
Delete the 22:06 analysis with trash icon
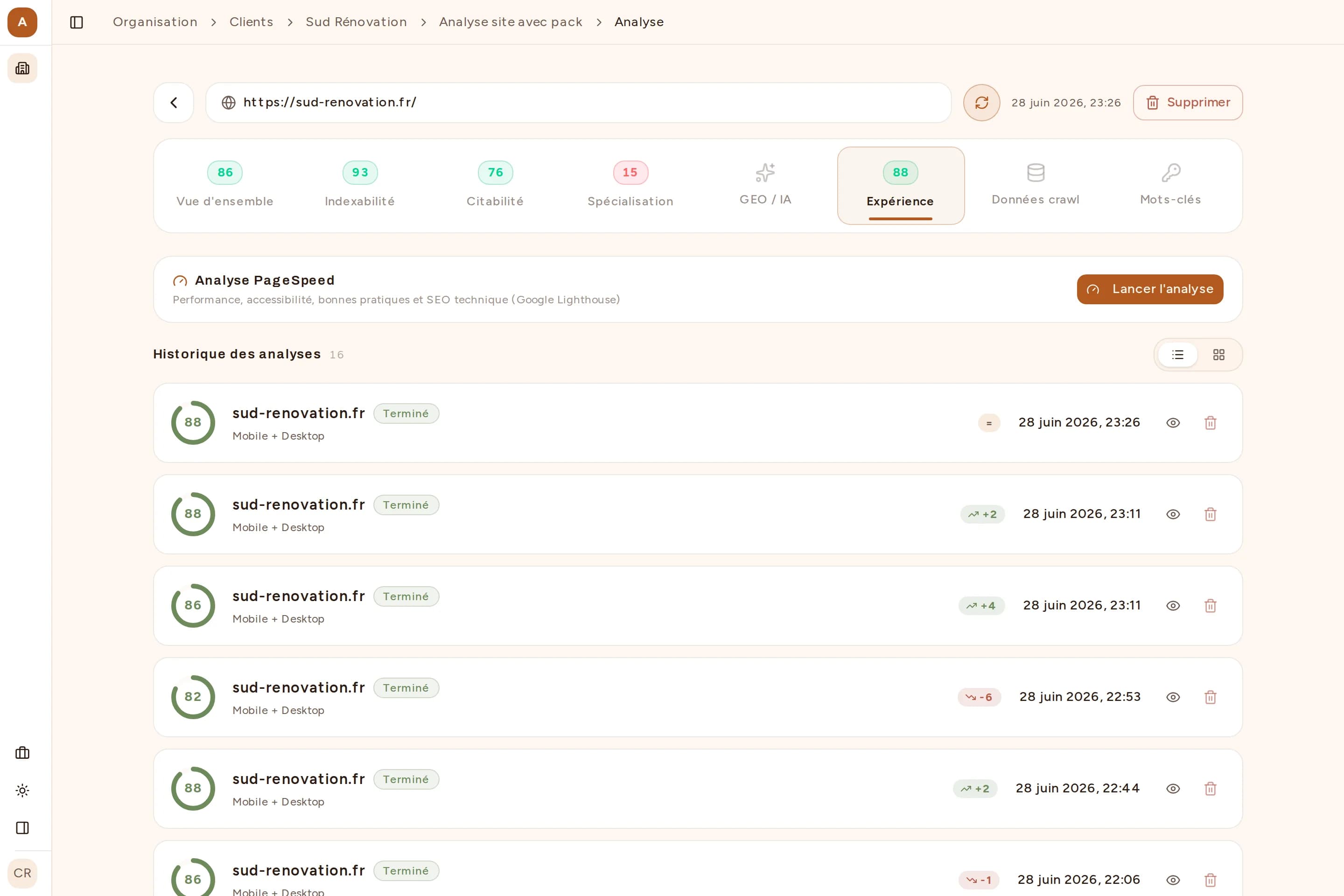tap(1210, 880)
